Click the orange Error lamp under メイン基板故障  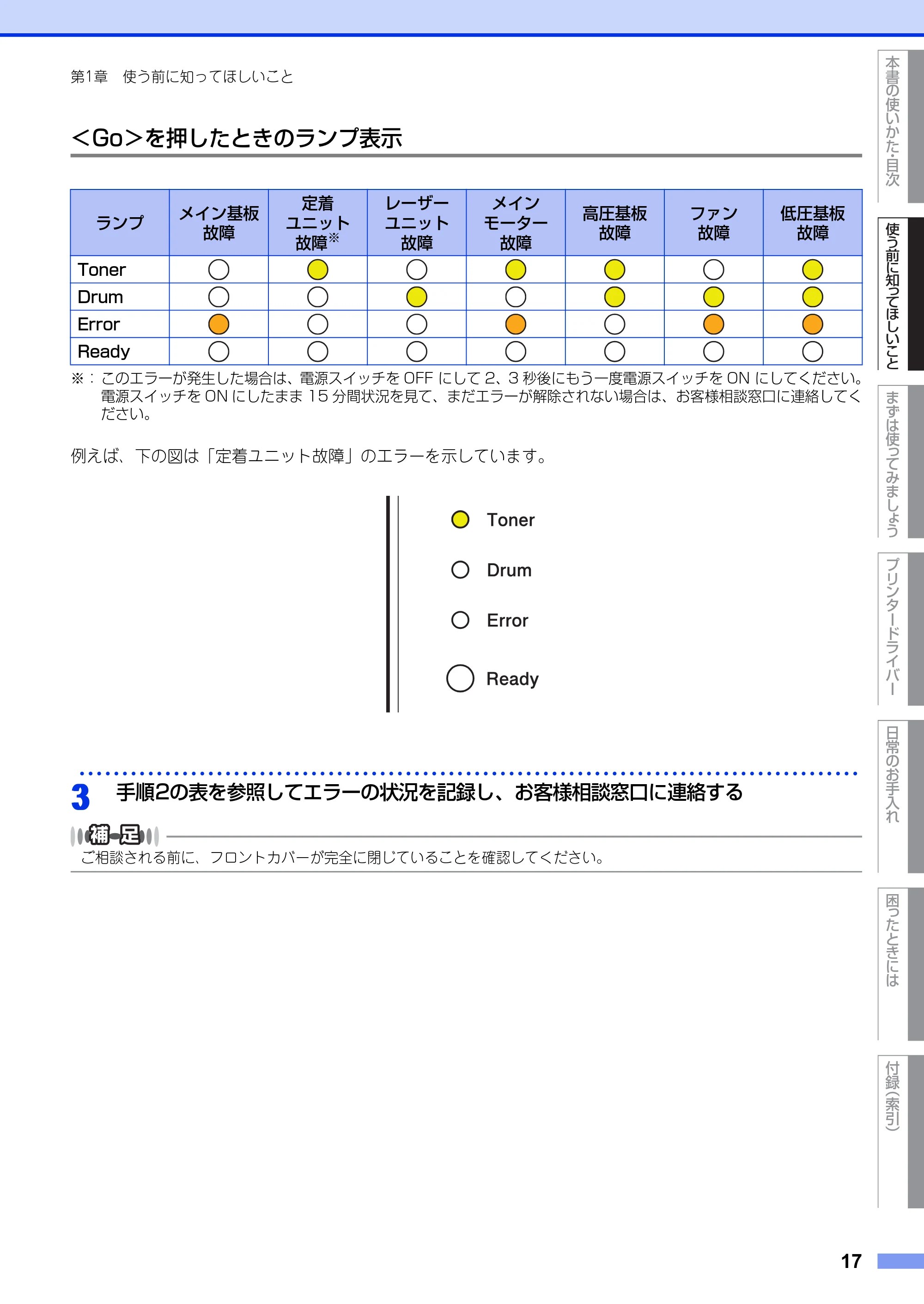219,324
